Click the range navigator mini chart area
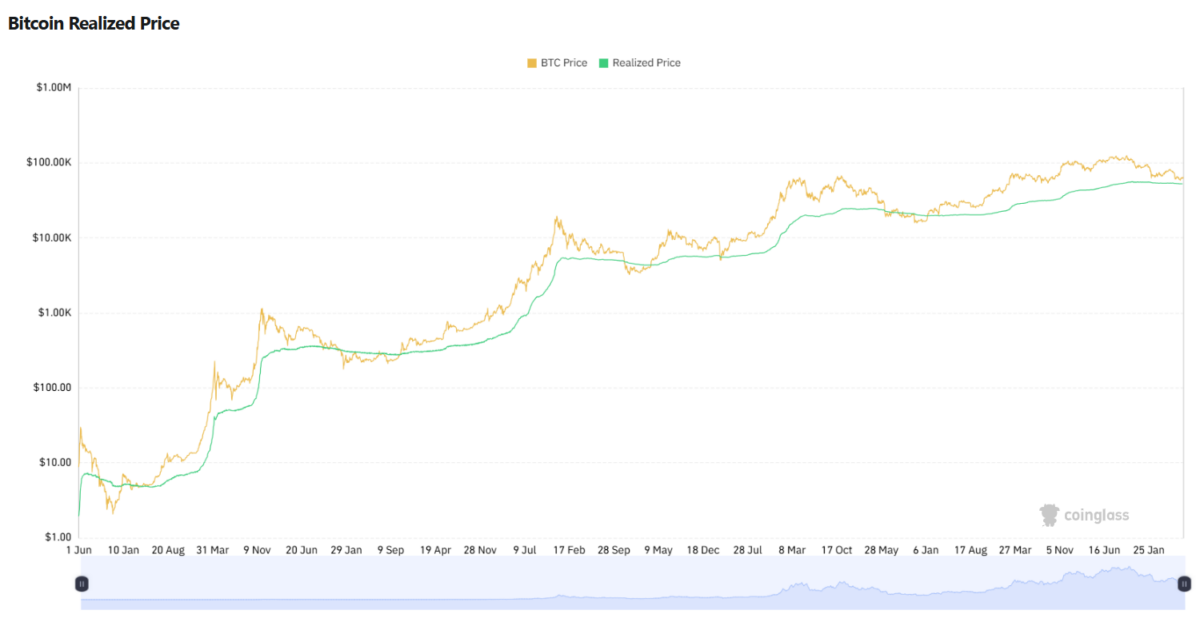Screen dimensions: 1200x626 click(x=633, y=585)
